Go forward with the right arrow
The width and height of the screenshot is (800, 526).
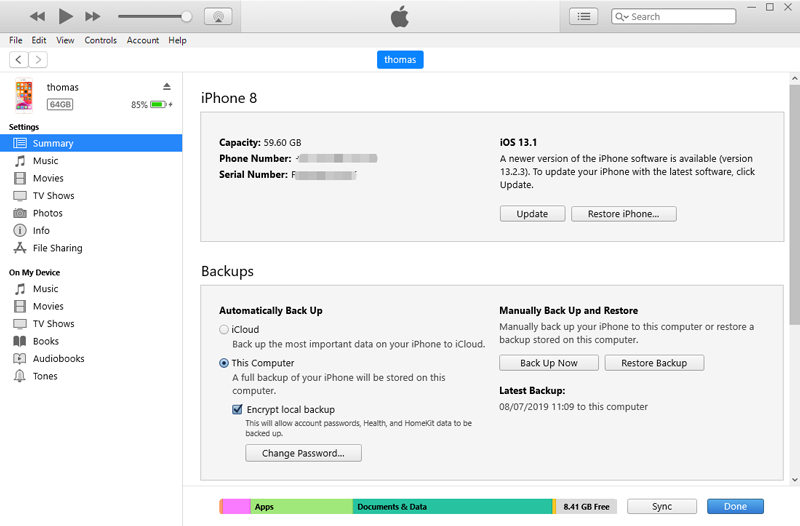tap(38, 60)
